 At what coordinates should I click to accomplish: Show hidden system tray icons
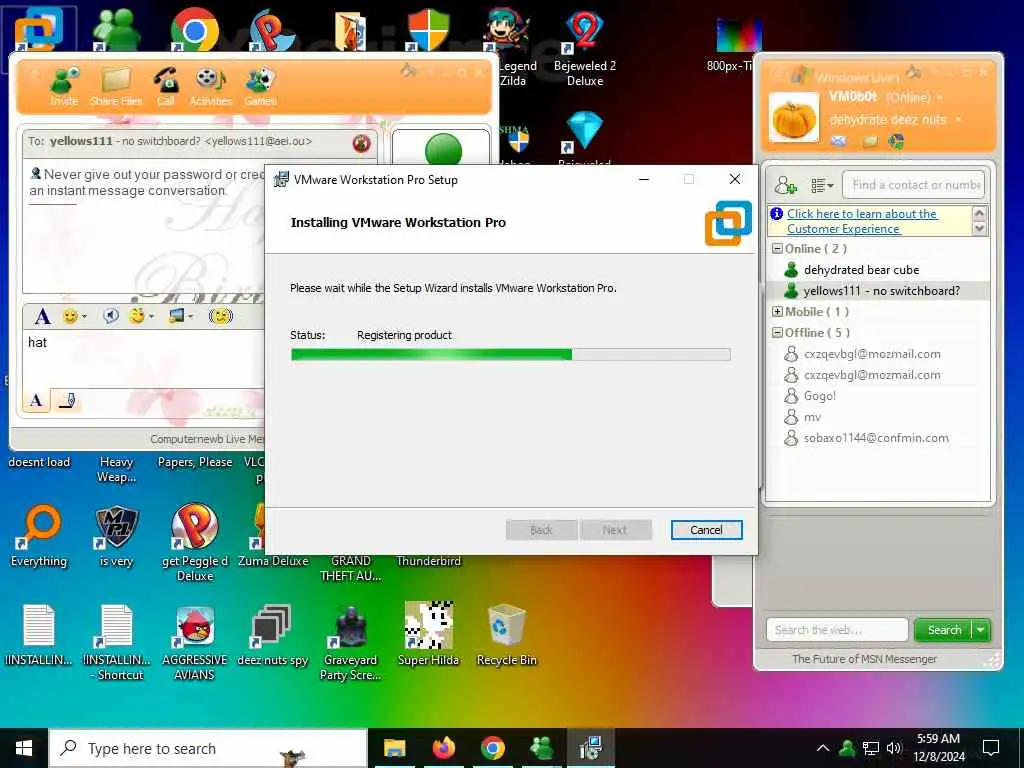coord(823,748)
